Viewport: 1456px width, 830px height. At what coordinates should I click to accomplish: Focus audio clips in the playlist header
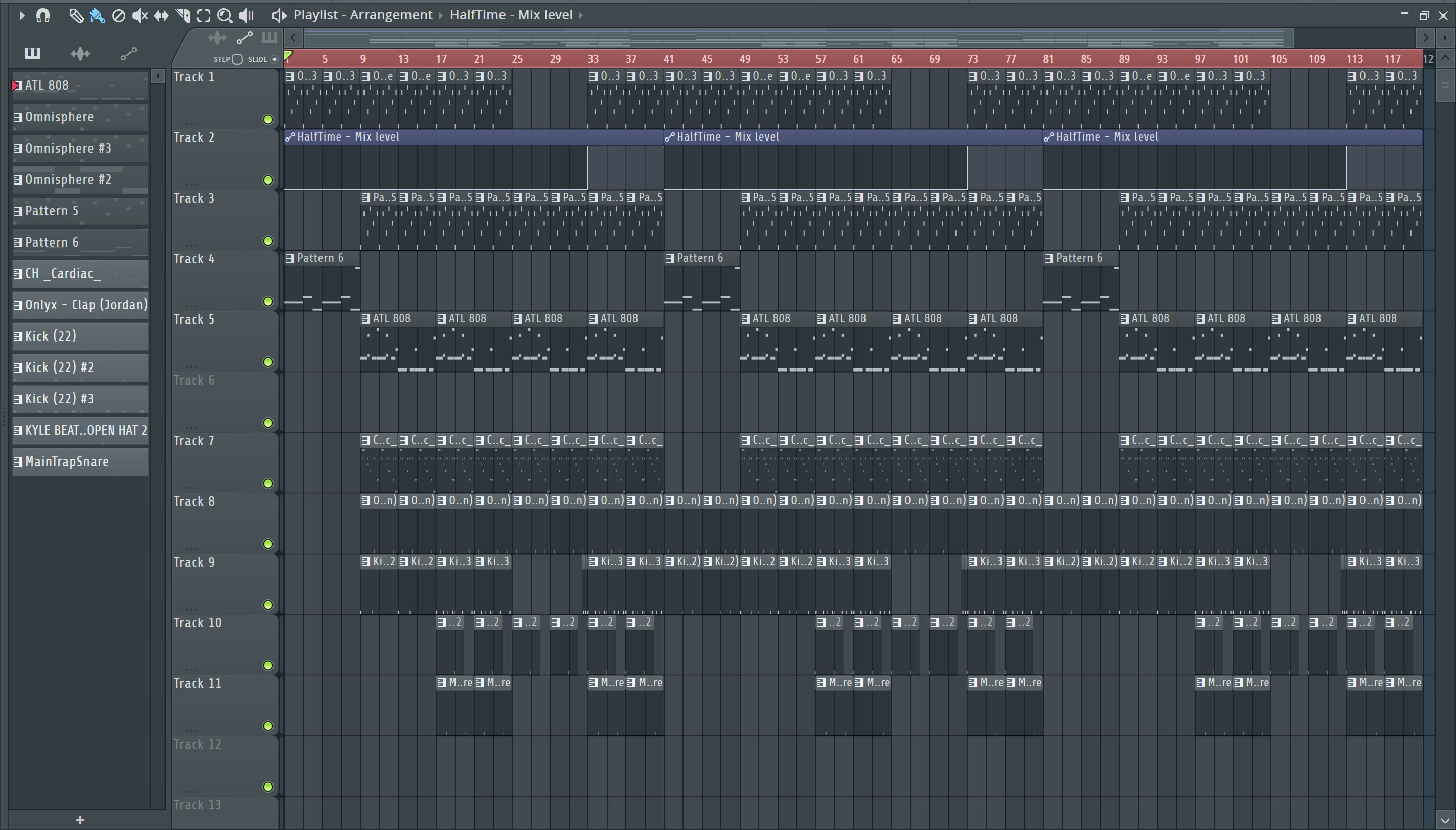[217, 38]
